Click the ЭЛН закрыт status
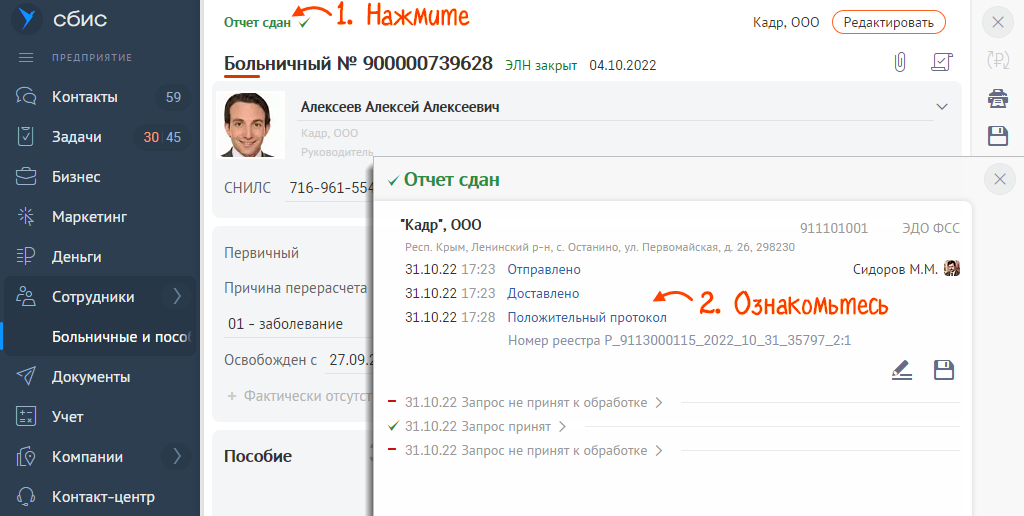This screenshot has width=1024, height=516. (541, 65)
